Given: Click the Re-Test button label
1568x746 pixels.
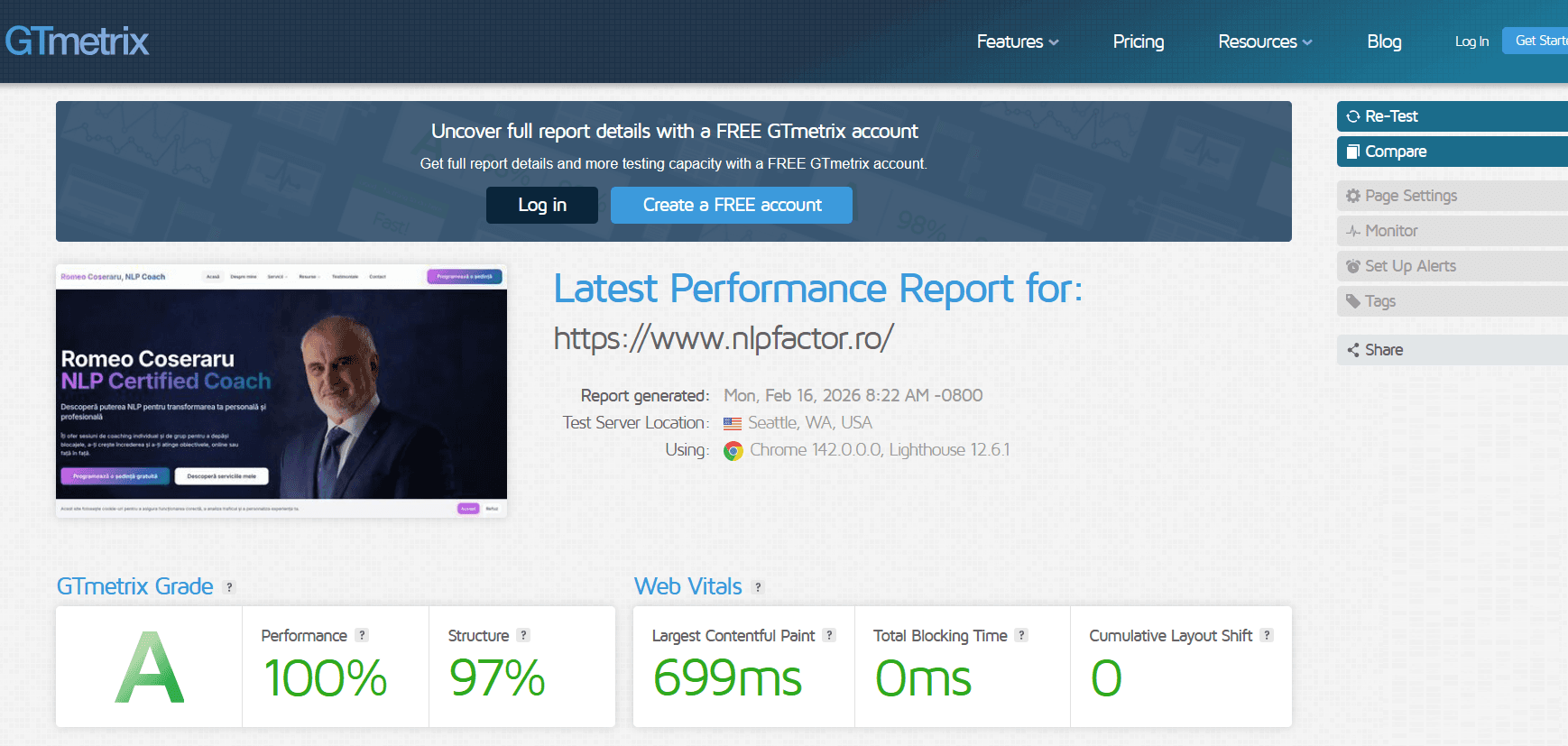Looking at the screenshot, I should [1391, 116].
